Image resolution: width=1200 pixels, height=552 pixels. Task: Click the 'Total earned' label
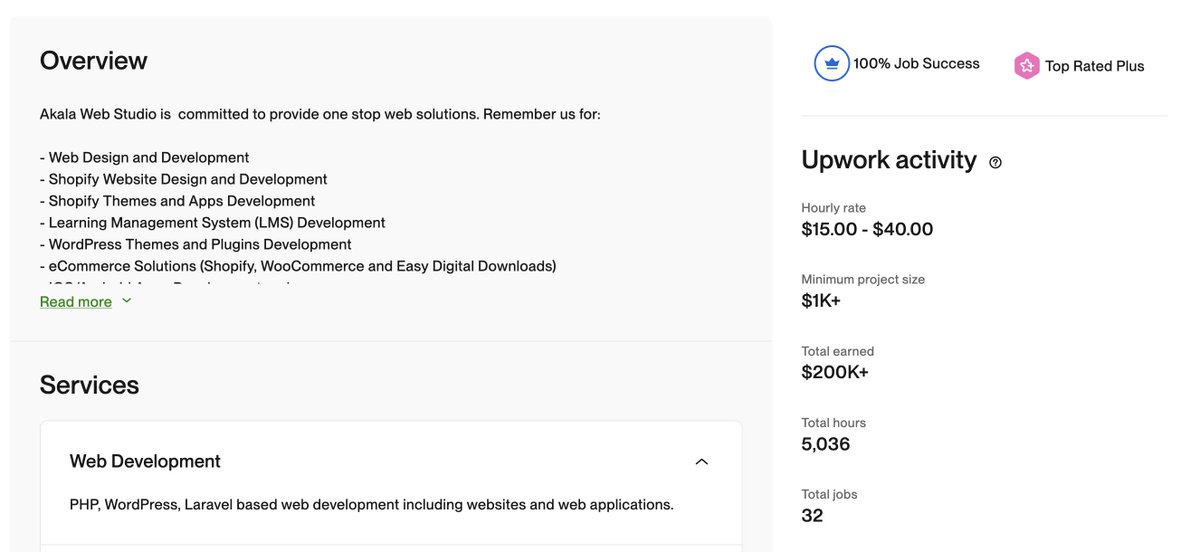838,351
